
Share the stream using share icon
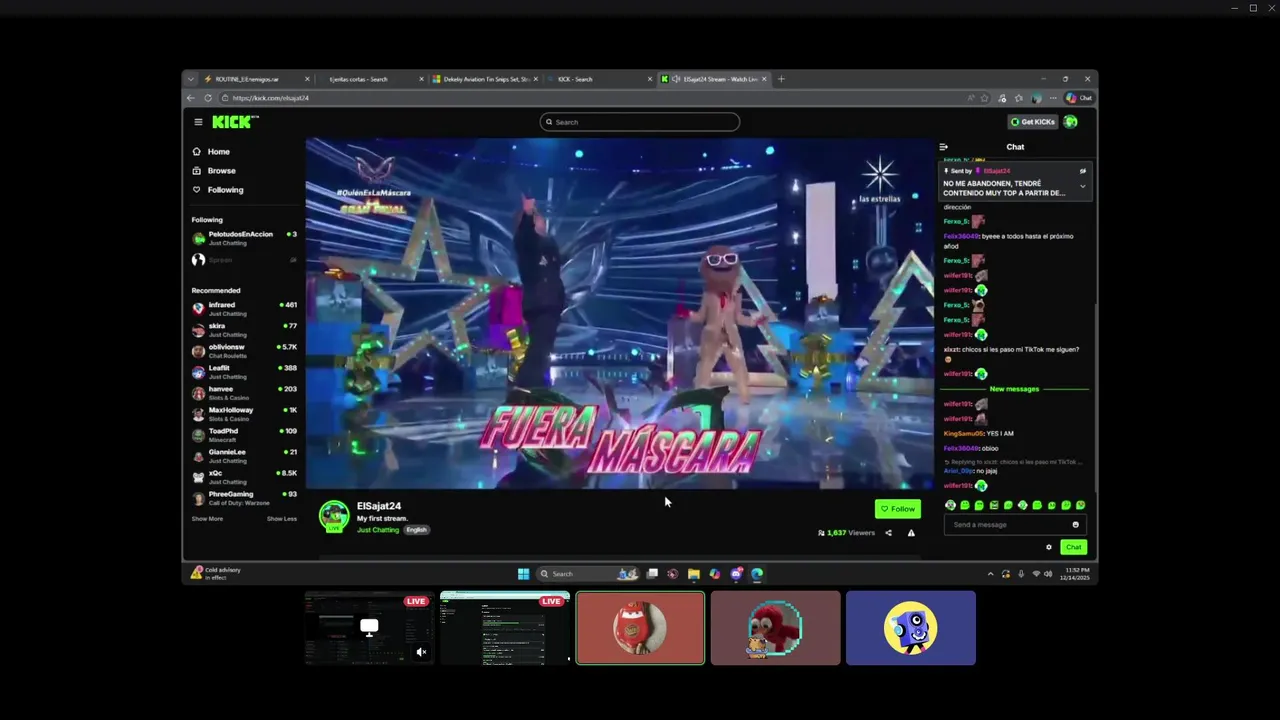point(888,533)
